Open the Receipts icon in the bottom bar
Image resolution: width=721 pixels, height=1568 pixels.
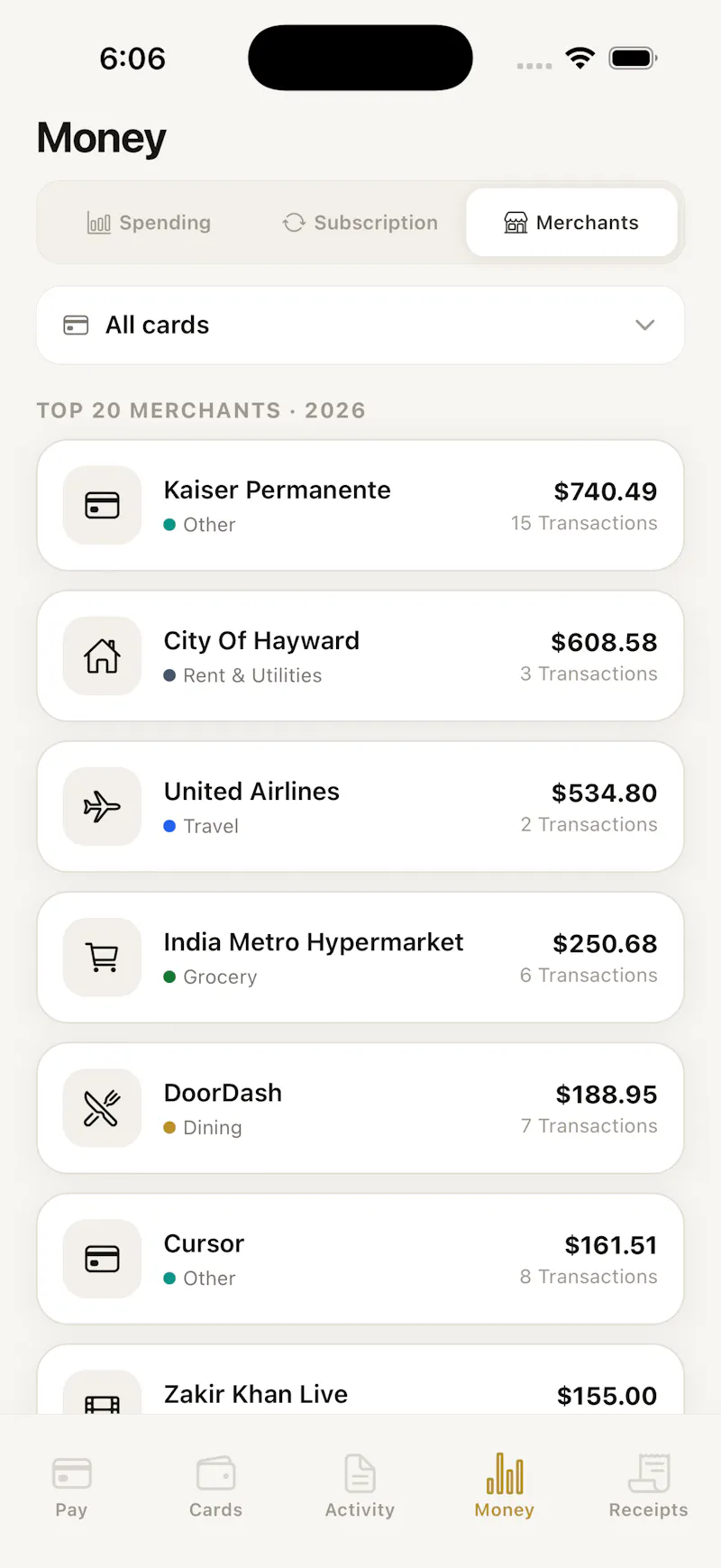click(649, 1472)
